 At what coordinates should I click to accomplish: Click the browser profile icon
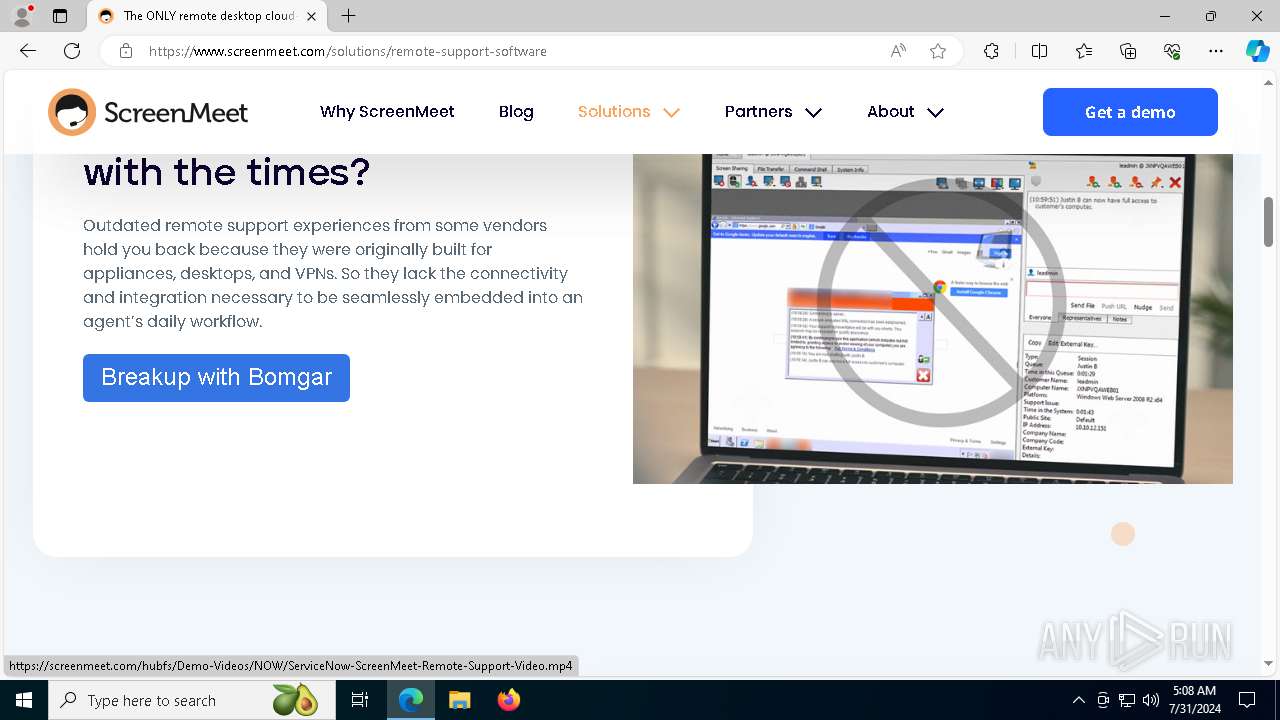(22, 16)
